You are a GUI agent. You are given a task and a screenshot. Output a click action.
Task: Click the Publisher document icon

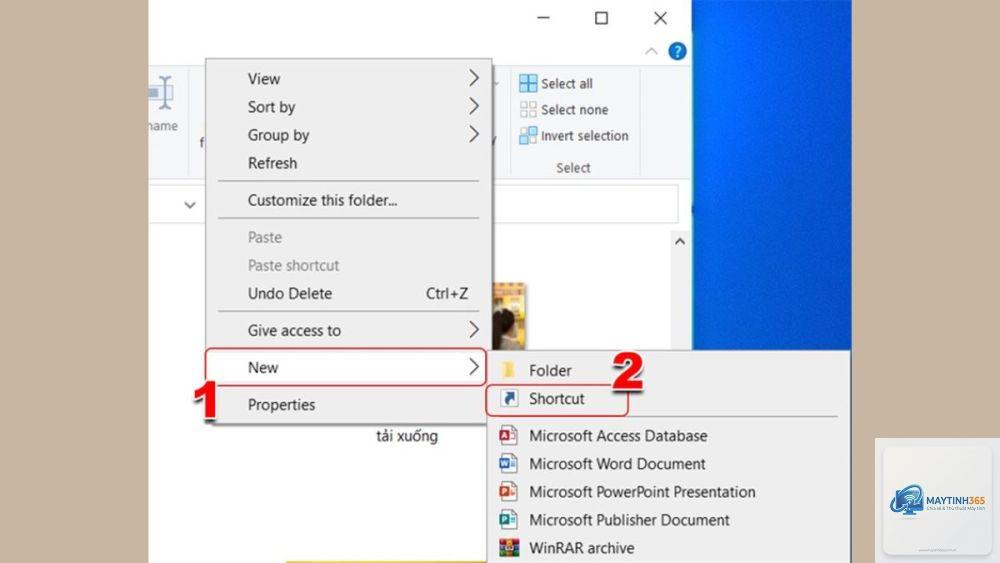[x=508, y=520]
